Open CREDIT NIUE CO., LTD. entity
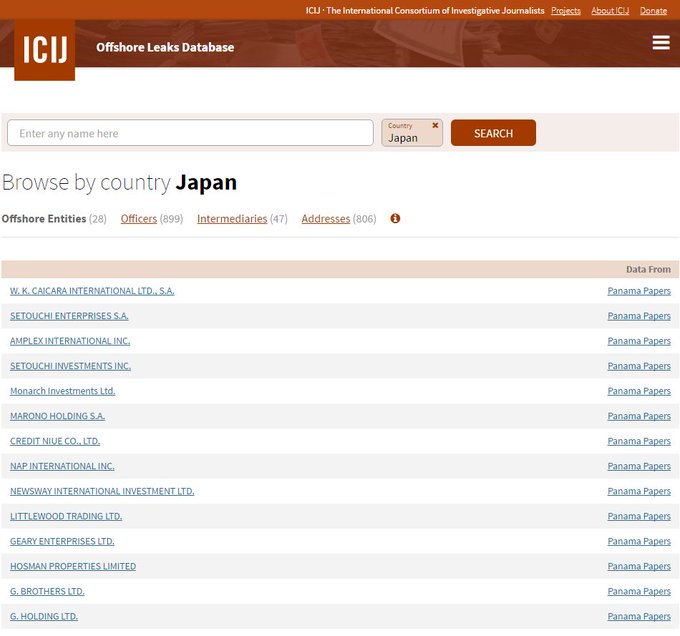680x636 pixels. tap(55, 441)
